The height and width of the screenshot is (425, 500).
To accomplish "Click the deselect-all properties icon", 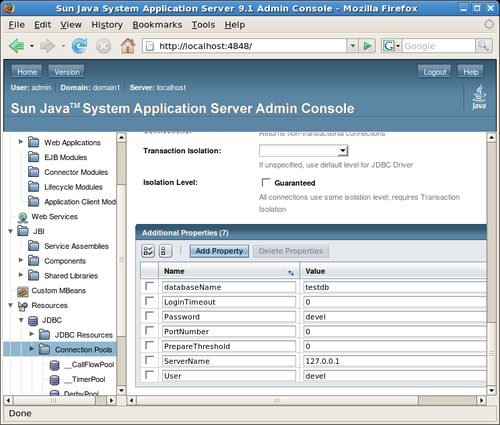I will 165,251.
